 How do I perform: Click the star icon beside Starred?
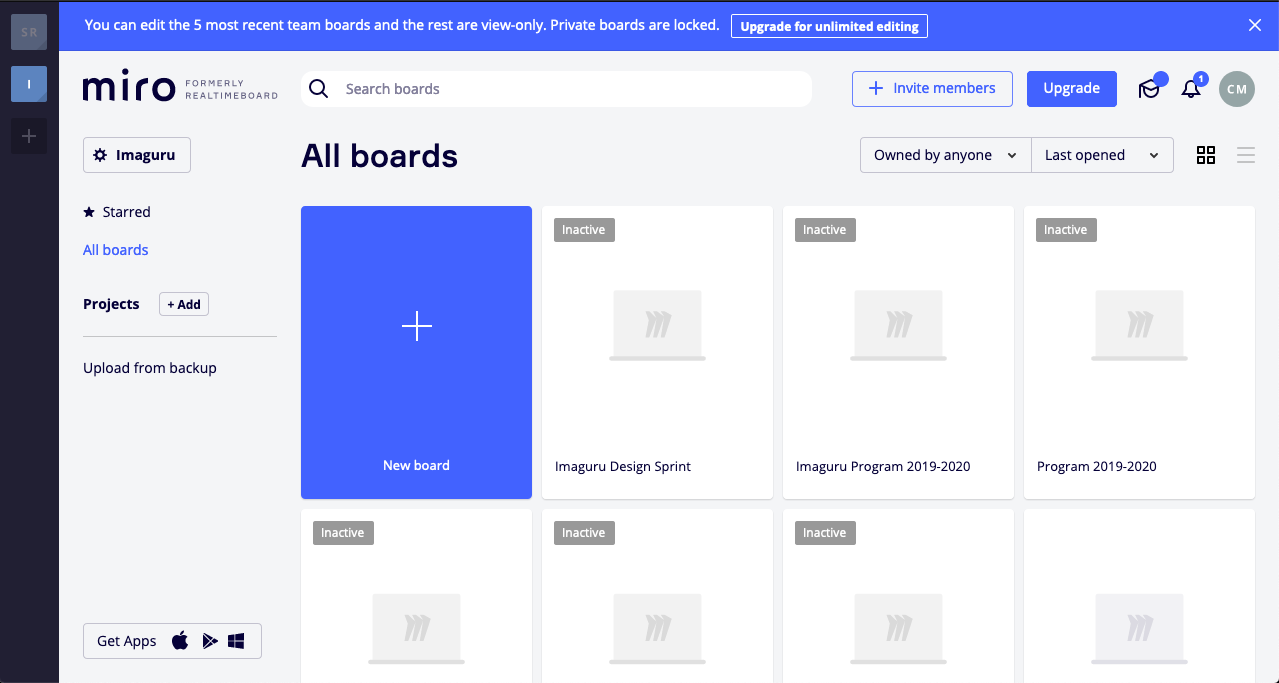point(89,212)
